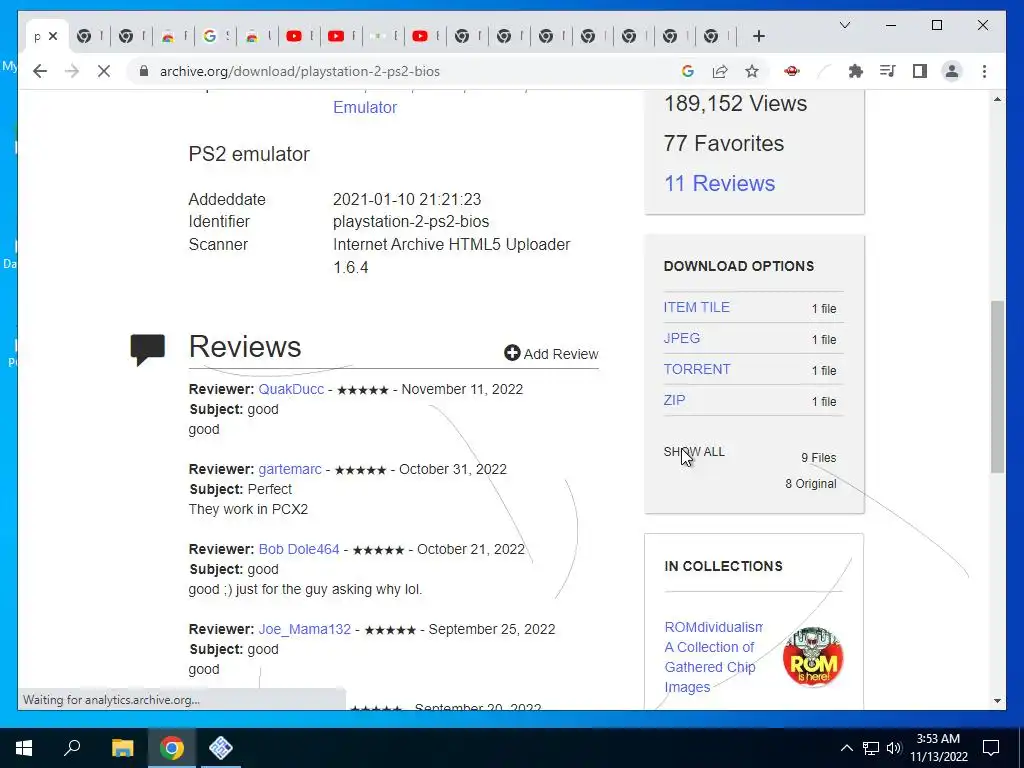Download the ITEM TILE option
The height and width of the screenshot is (768, 1024).
(x=696, y=307)
